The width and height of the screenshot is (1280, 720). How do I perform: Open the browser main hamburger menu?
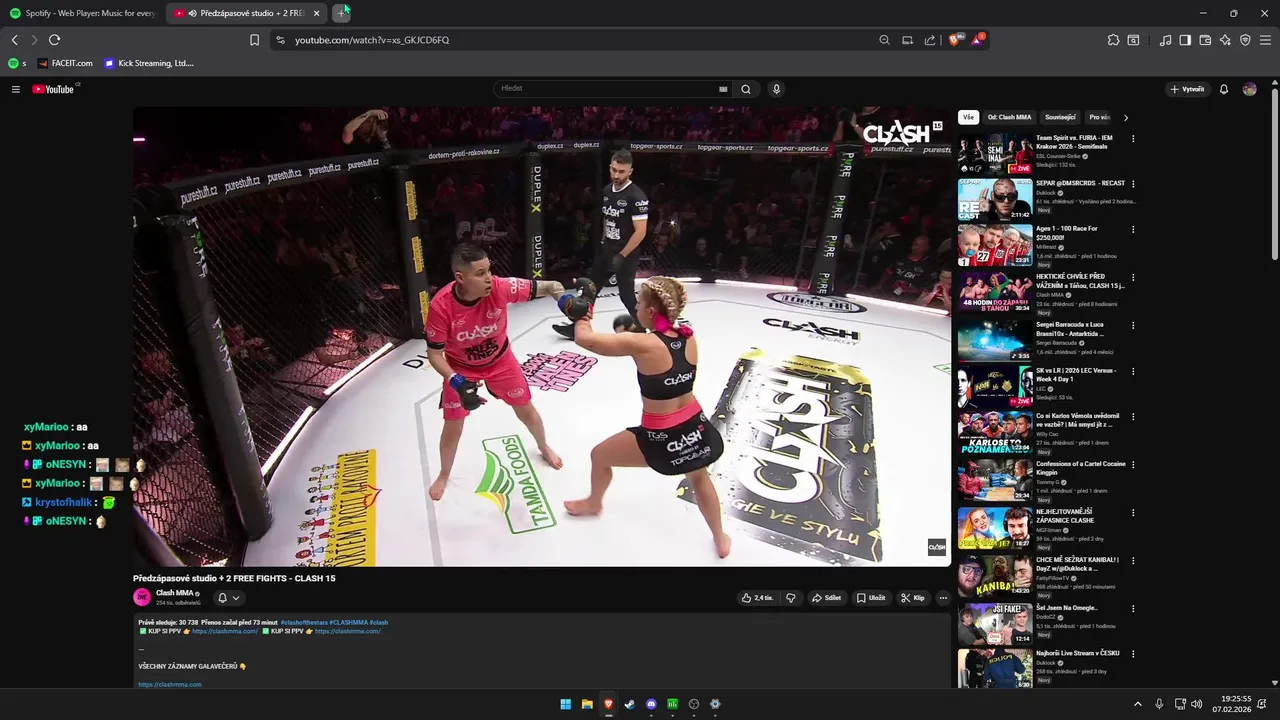(1266, 40)
